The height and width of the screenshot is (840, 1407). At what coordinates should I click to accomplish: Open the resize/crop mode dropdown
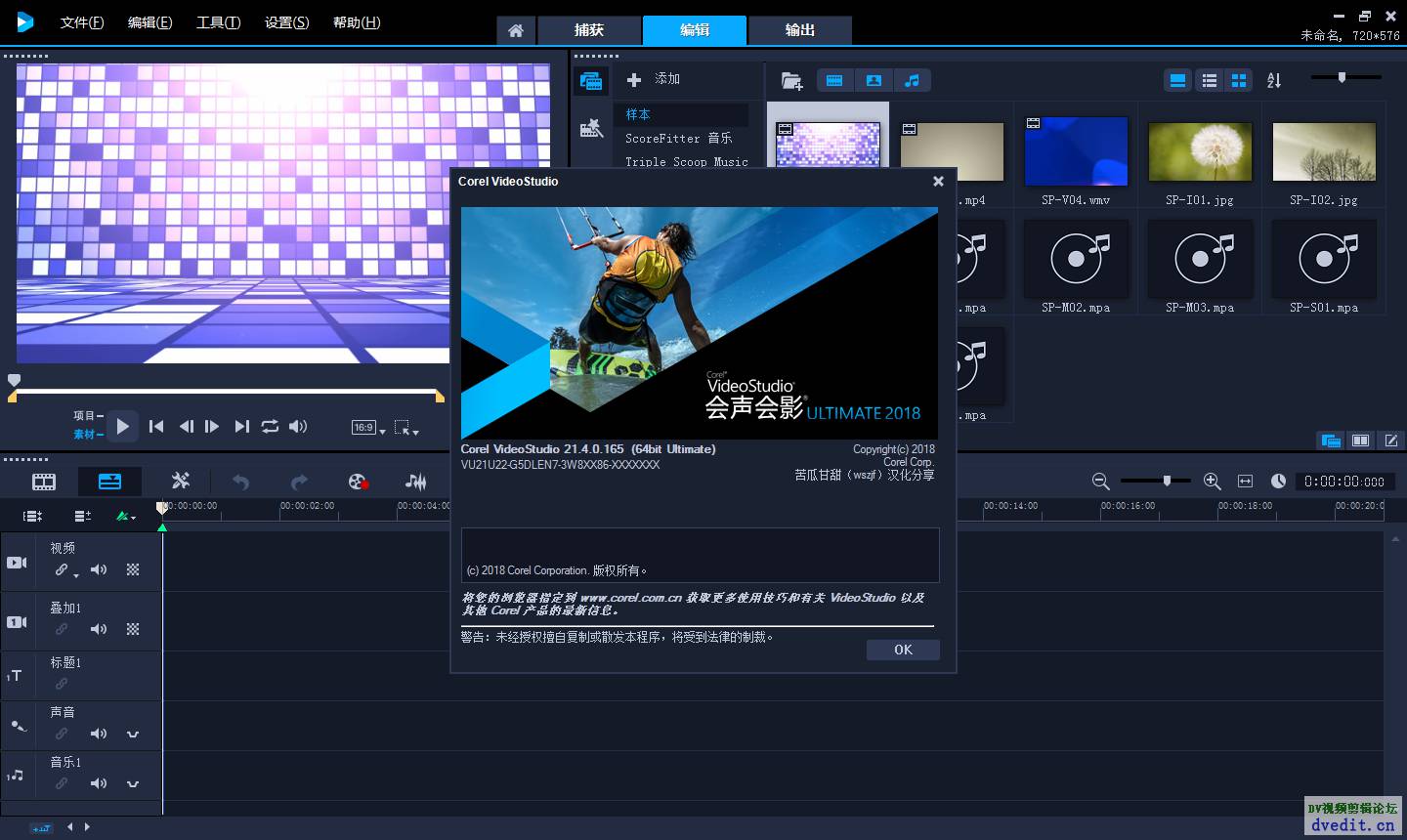pos(405,427)
